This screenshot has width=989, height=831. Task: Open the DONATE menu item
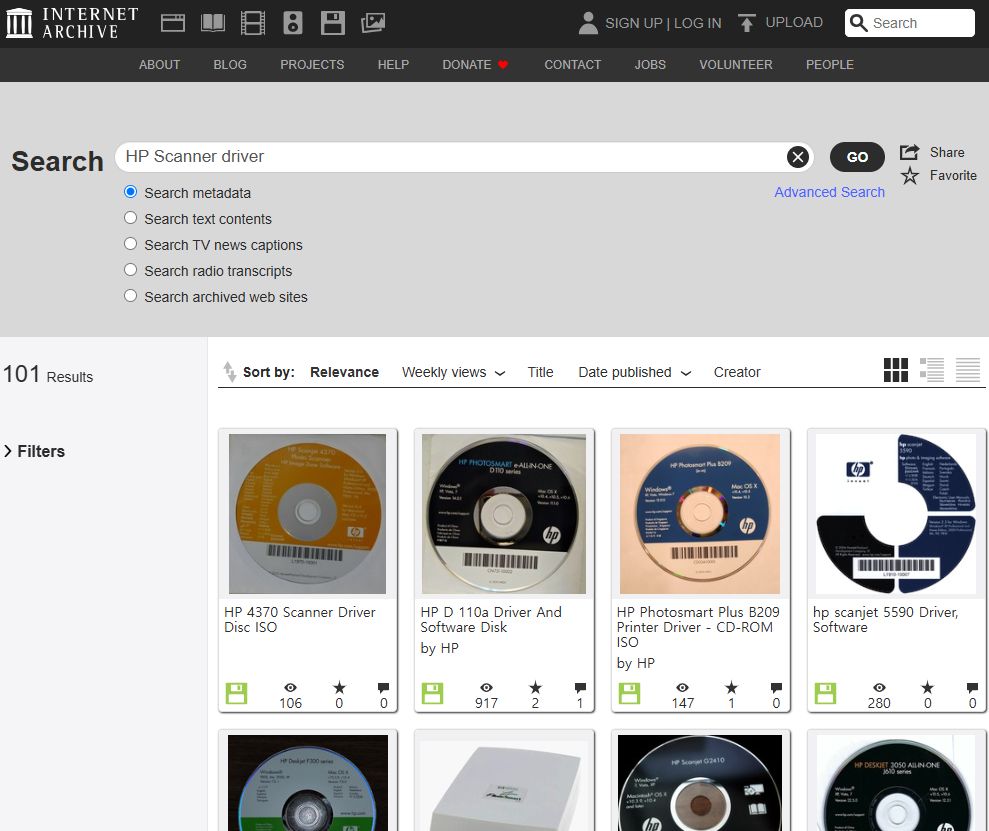(x=475, y=65)
